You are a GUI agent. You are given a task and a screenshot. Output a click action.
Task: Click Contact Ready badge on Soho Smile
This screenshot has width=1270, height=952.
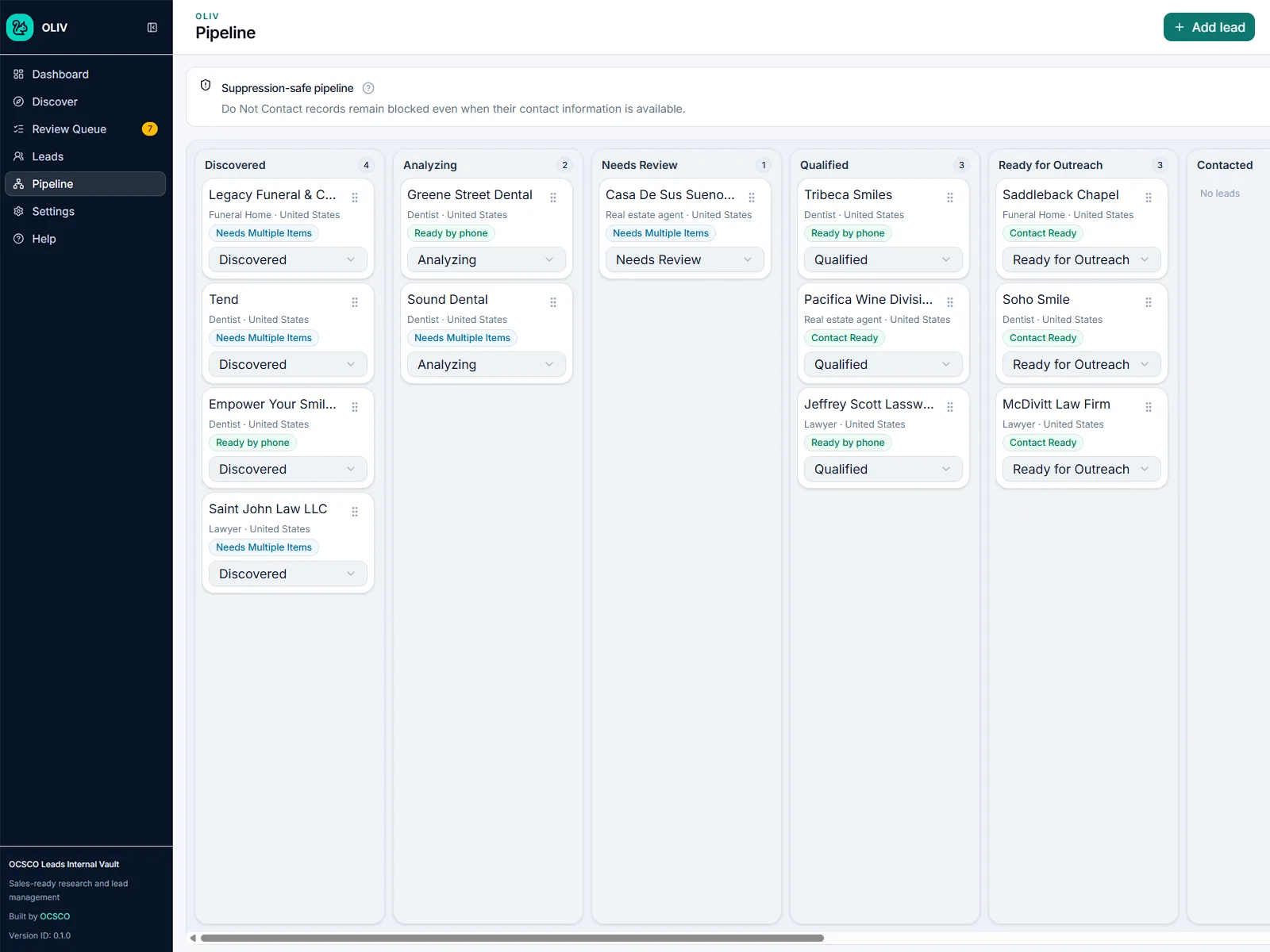coord(1043,338)
